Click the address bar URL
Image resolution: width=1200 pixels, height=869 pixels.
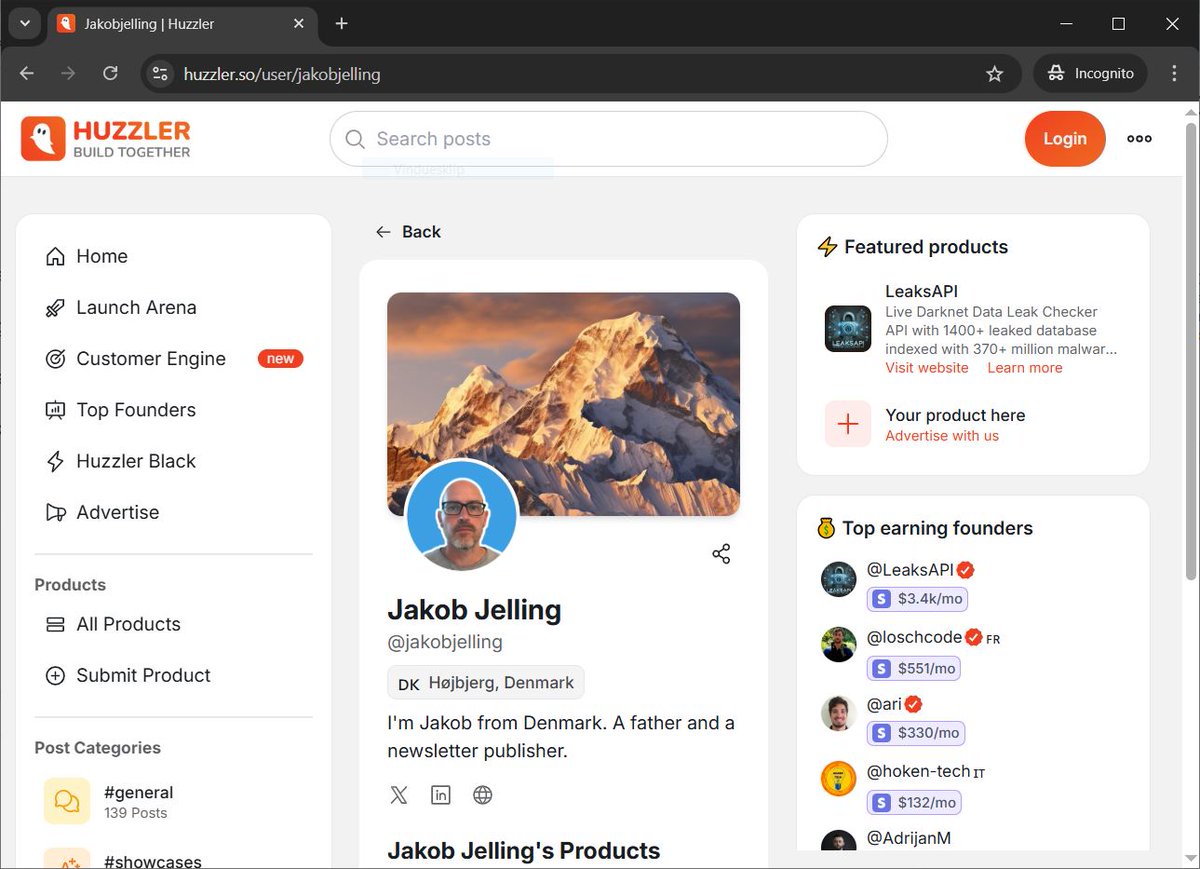click(282, 74)
